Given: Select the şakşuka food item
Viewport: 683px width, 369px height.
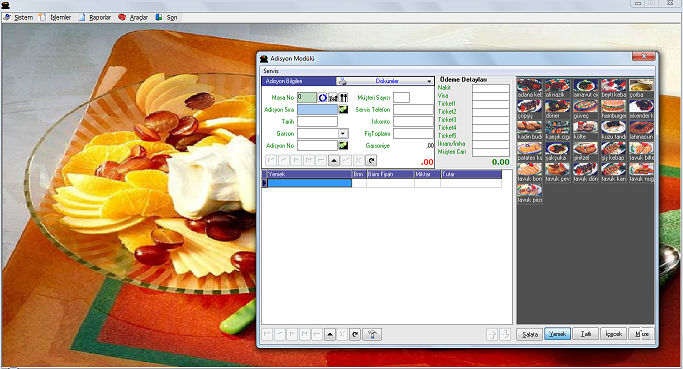Looking at the screenshot, I should coord(558,152).
